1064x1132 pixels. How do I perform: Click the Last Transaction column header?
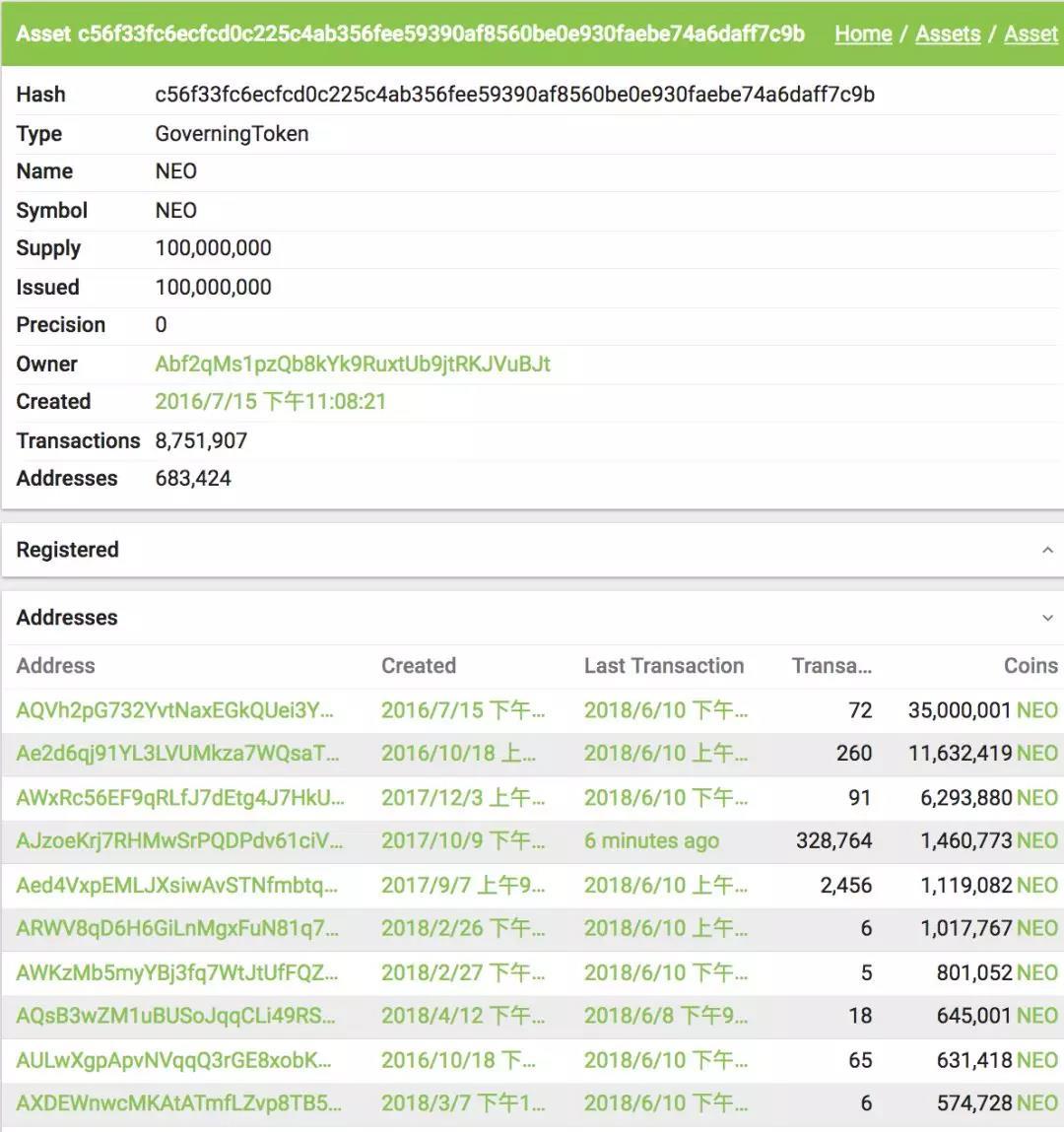[x=664, y=666]
